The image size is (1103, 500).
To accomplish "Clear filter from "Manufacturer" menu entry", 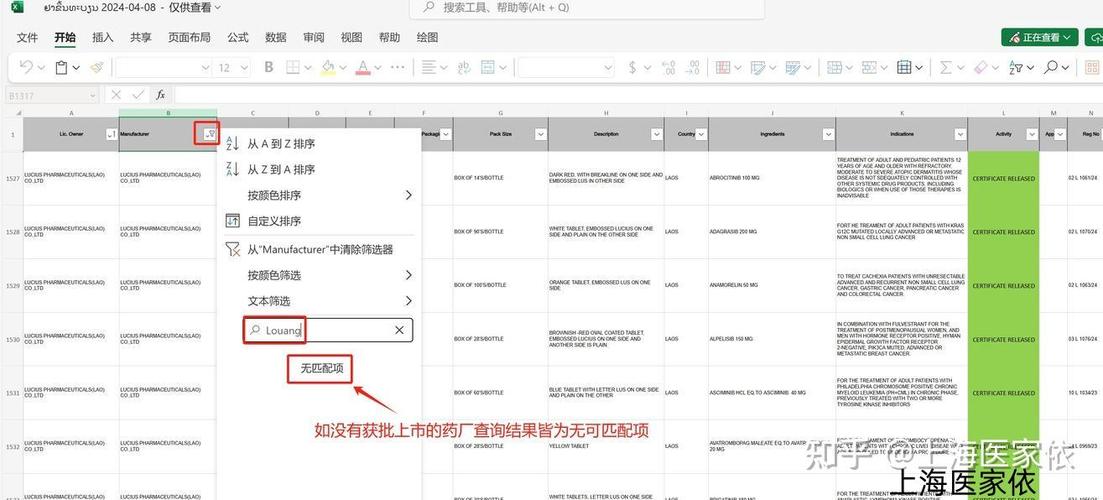I will coord(320,249).
